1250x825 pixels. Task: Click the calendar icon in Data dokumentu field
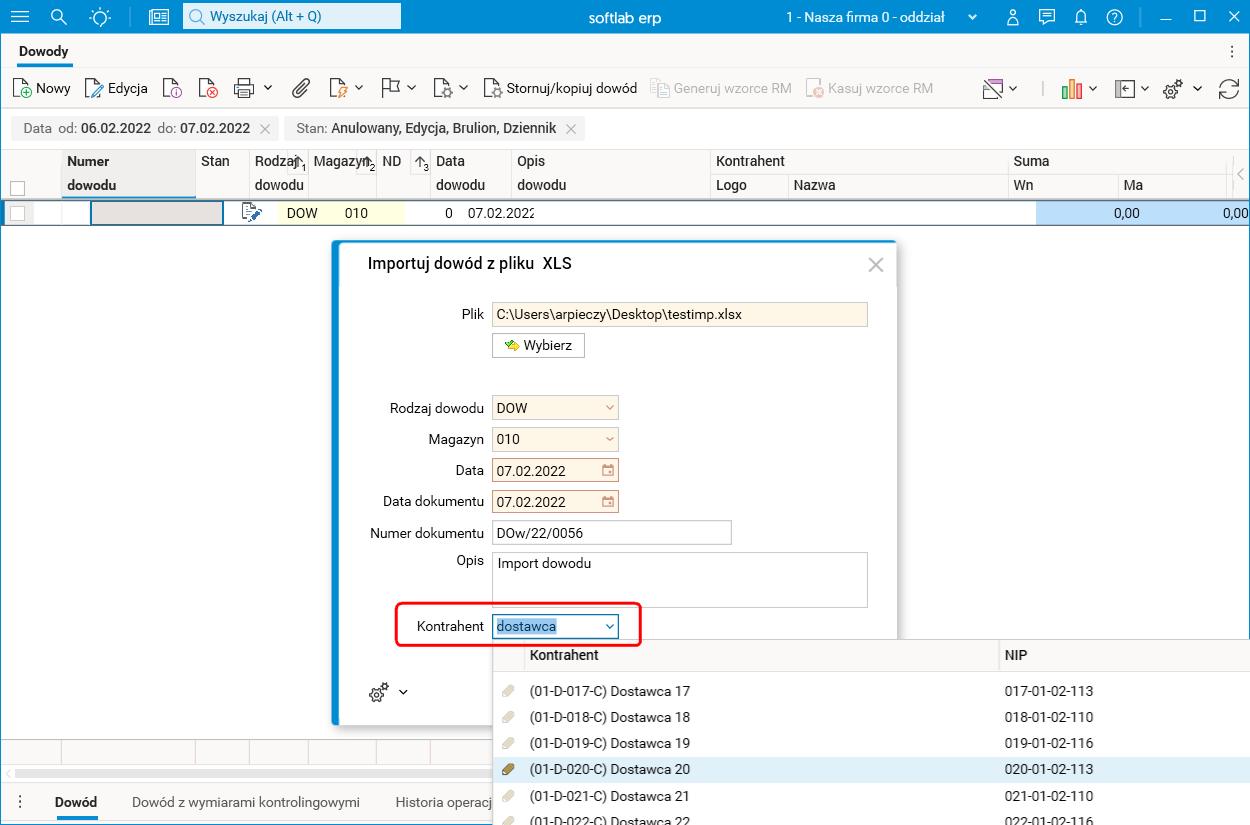point(608,501)
